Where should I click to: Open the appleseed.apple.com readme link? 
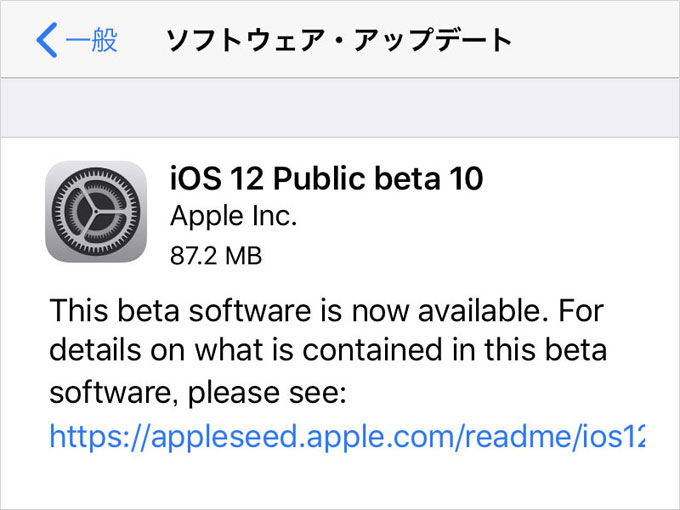click(347, 436)
